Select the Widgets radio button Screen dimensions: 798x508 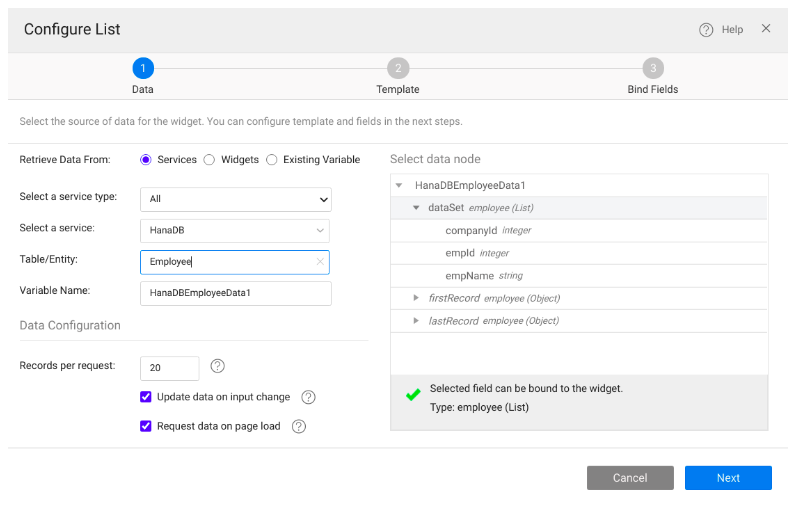[x=209, y=160]
